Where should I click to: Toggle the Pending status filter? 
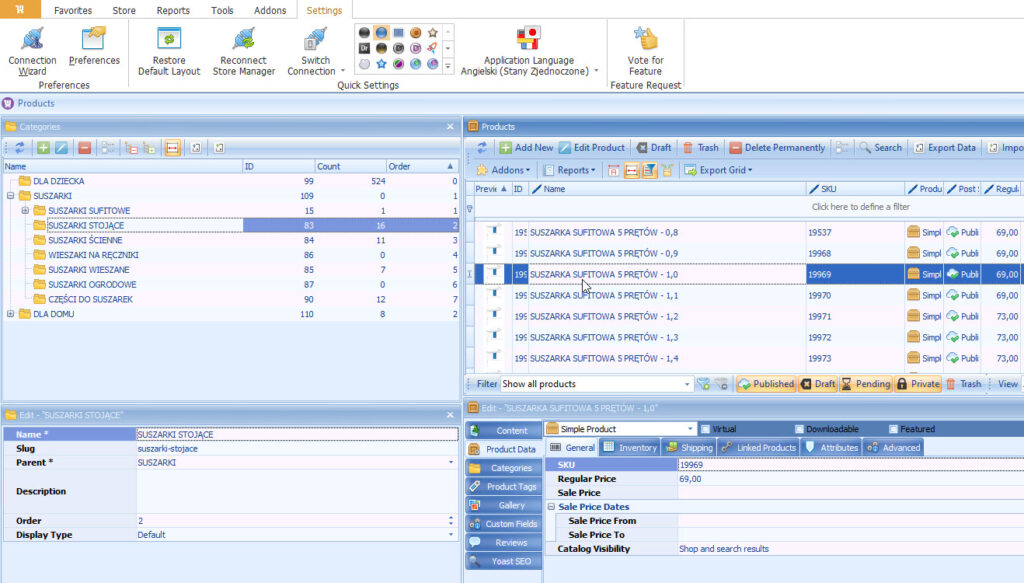click(x=865, y=384)
